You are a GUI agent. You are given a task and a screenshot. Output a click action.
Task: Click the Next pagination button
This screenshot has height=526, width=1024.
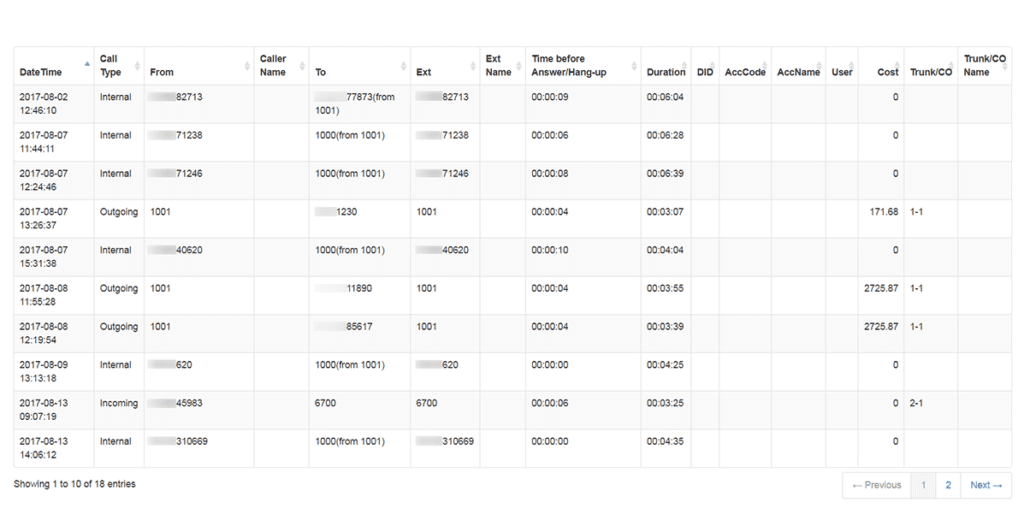point(986,485)
